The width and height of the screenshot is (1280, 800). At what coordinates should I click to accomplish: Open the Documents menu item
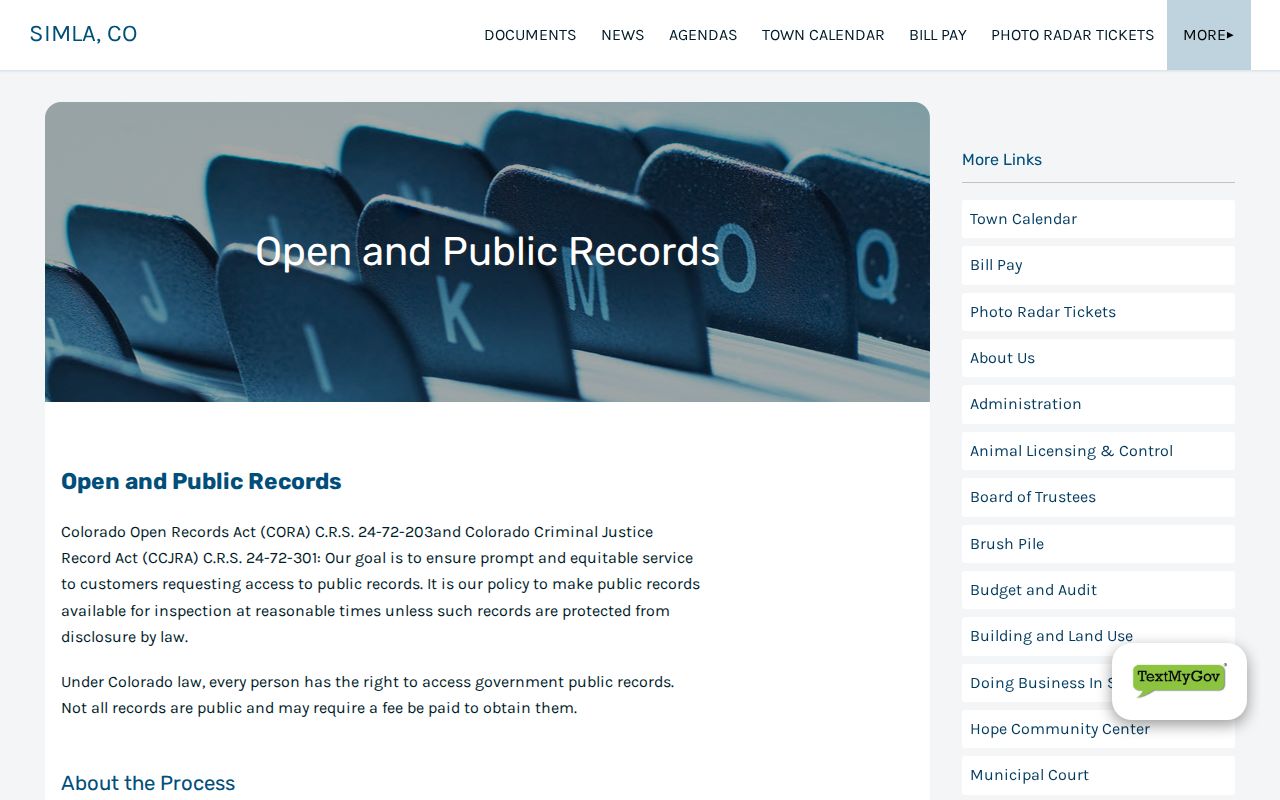tap(530, 35)
